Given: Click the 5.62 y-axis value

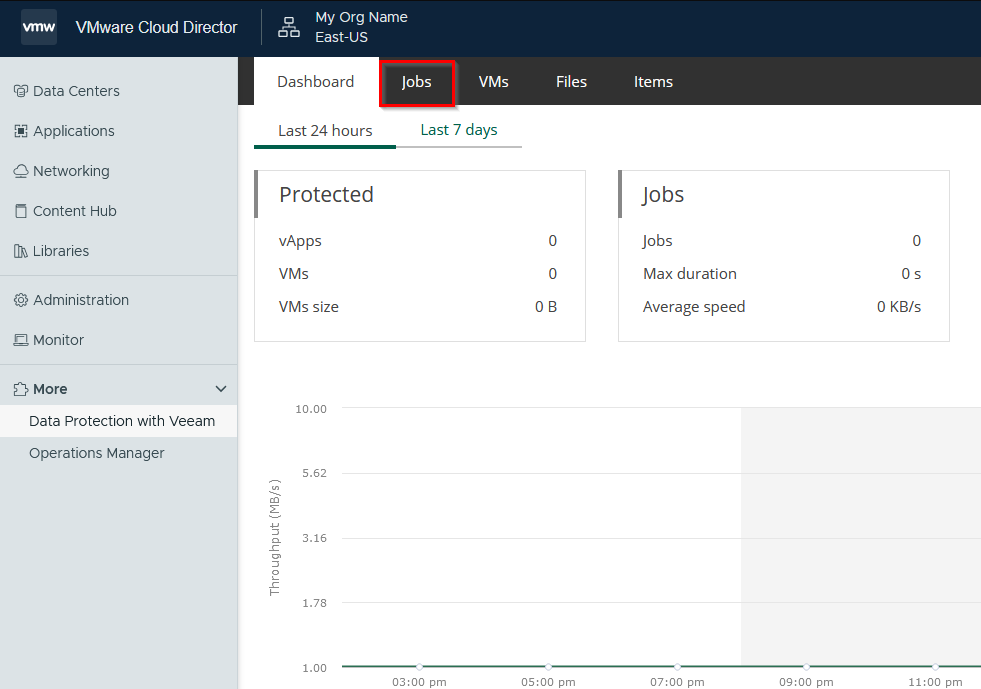Looking at the screenshot, I should coord(314,473).
